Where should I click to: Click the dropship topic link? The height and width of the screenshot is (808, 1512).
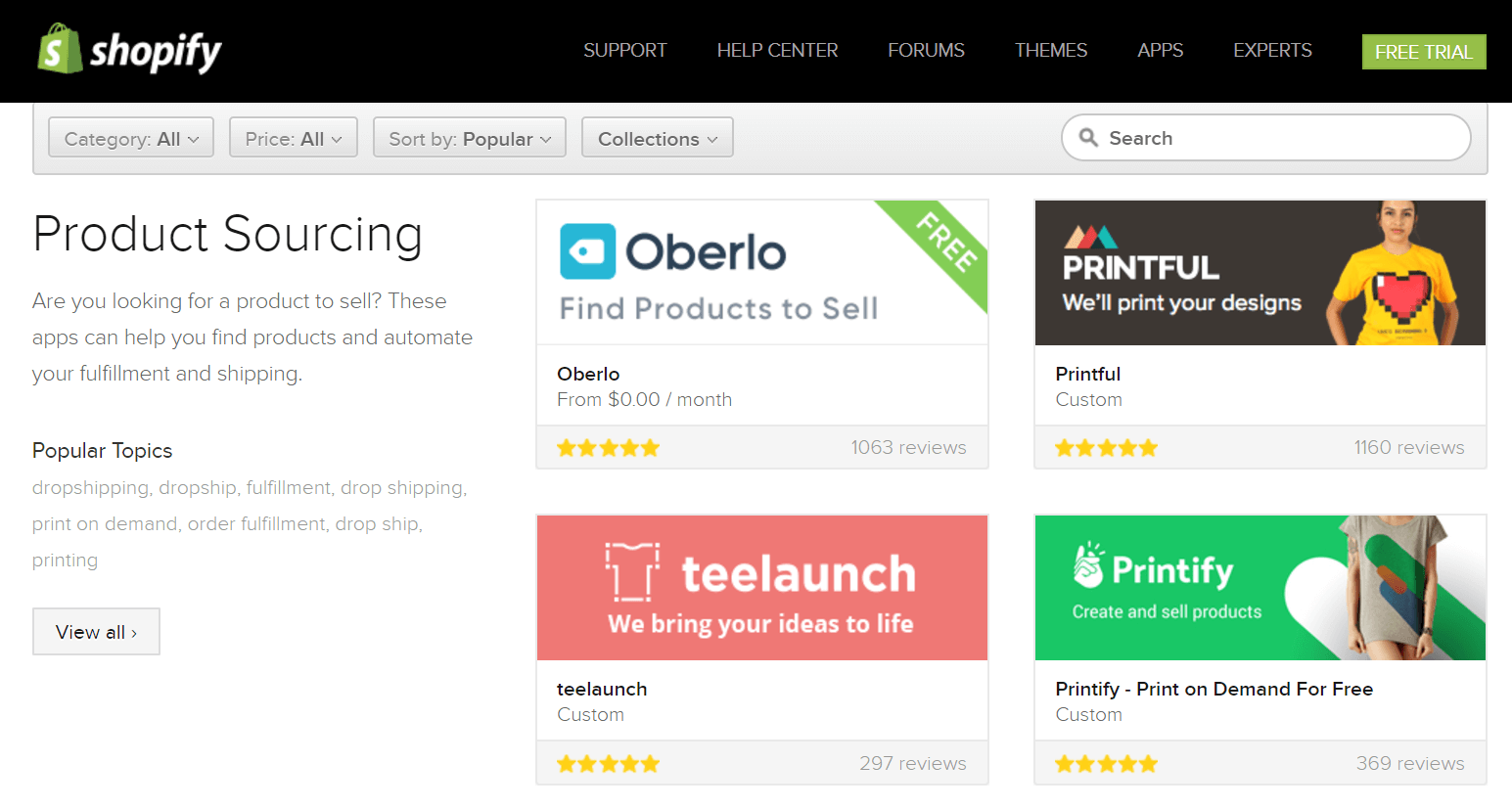point(198,487)
